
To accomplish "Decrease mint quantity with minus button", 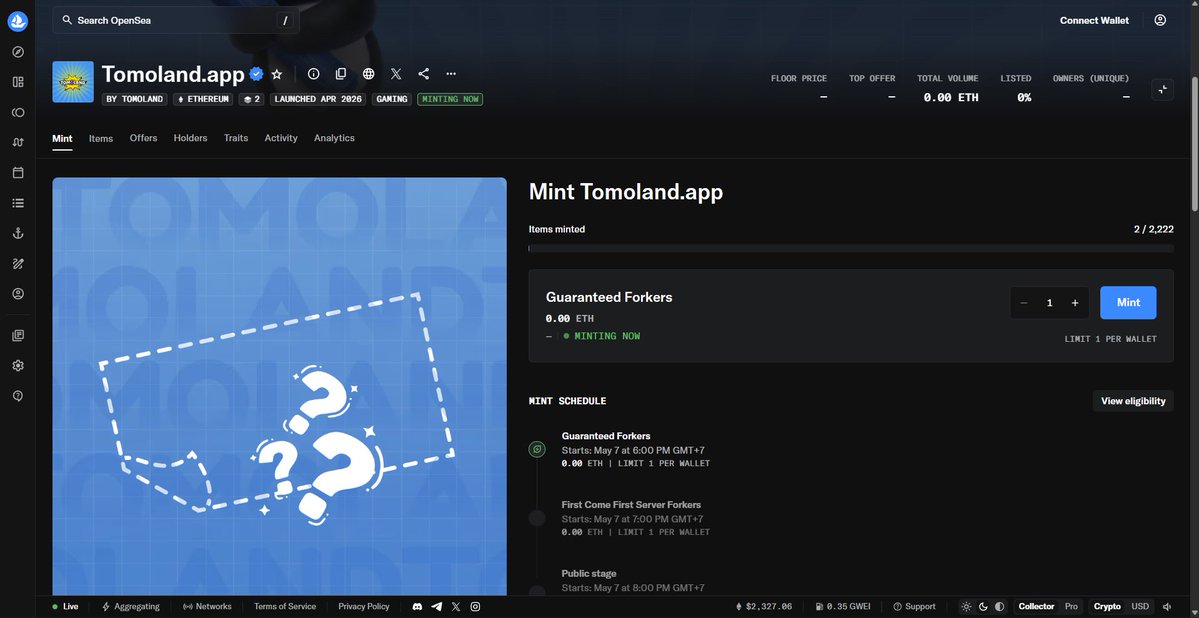I will [x=1024, y=303].
